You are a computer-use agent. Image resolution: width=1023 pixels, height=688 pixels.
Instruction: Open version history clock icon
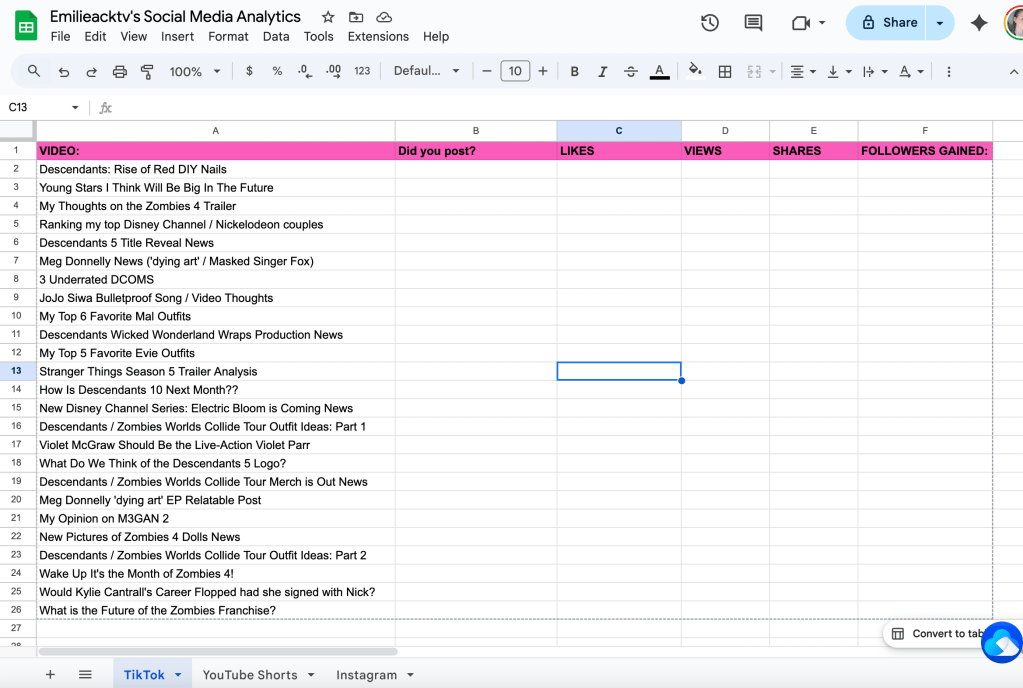click(710, 23)
